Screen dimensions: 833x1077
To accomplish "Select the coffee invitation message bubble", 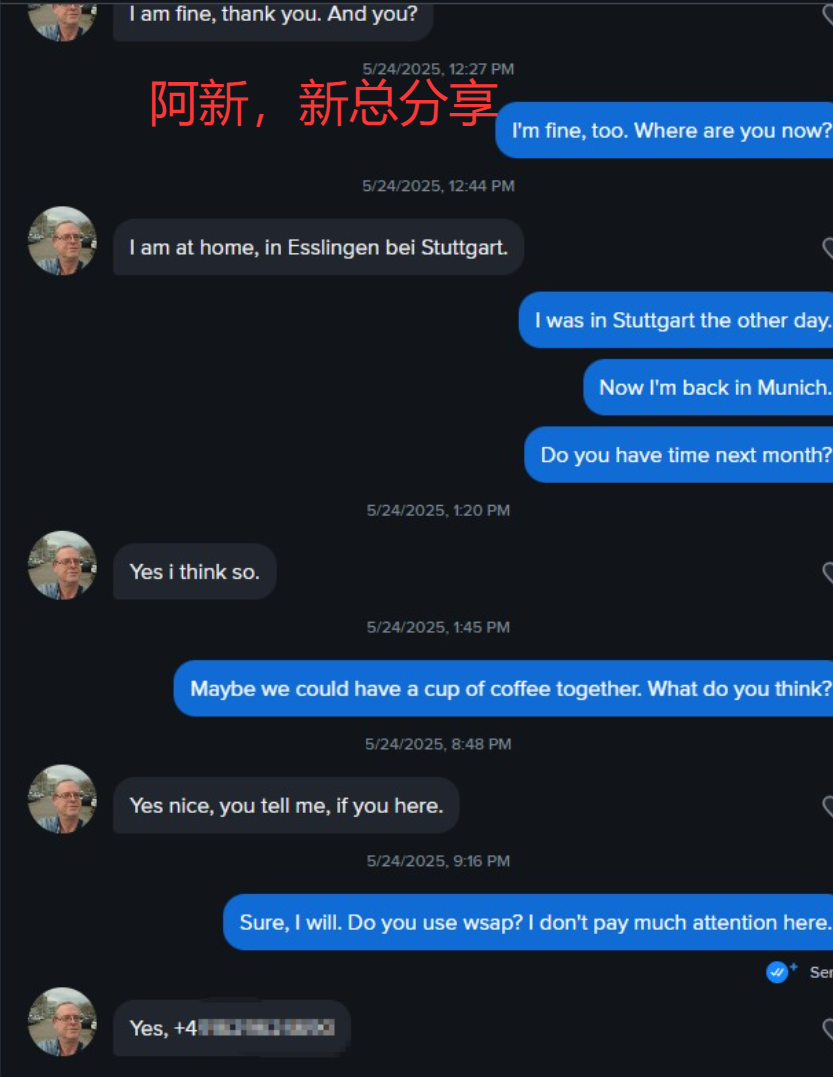I will 506,688.
